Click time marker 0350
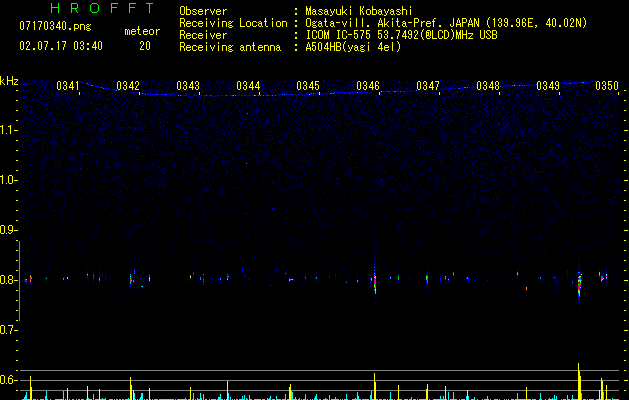This screenshot has width=629, height=400. [x=607, y=86]
